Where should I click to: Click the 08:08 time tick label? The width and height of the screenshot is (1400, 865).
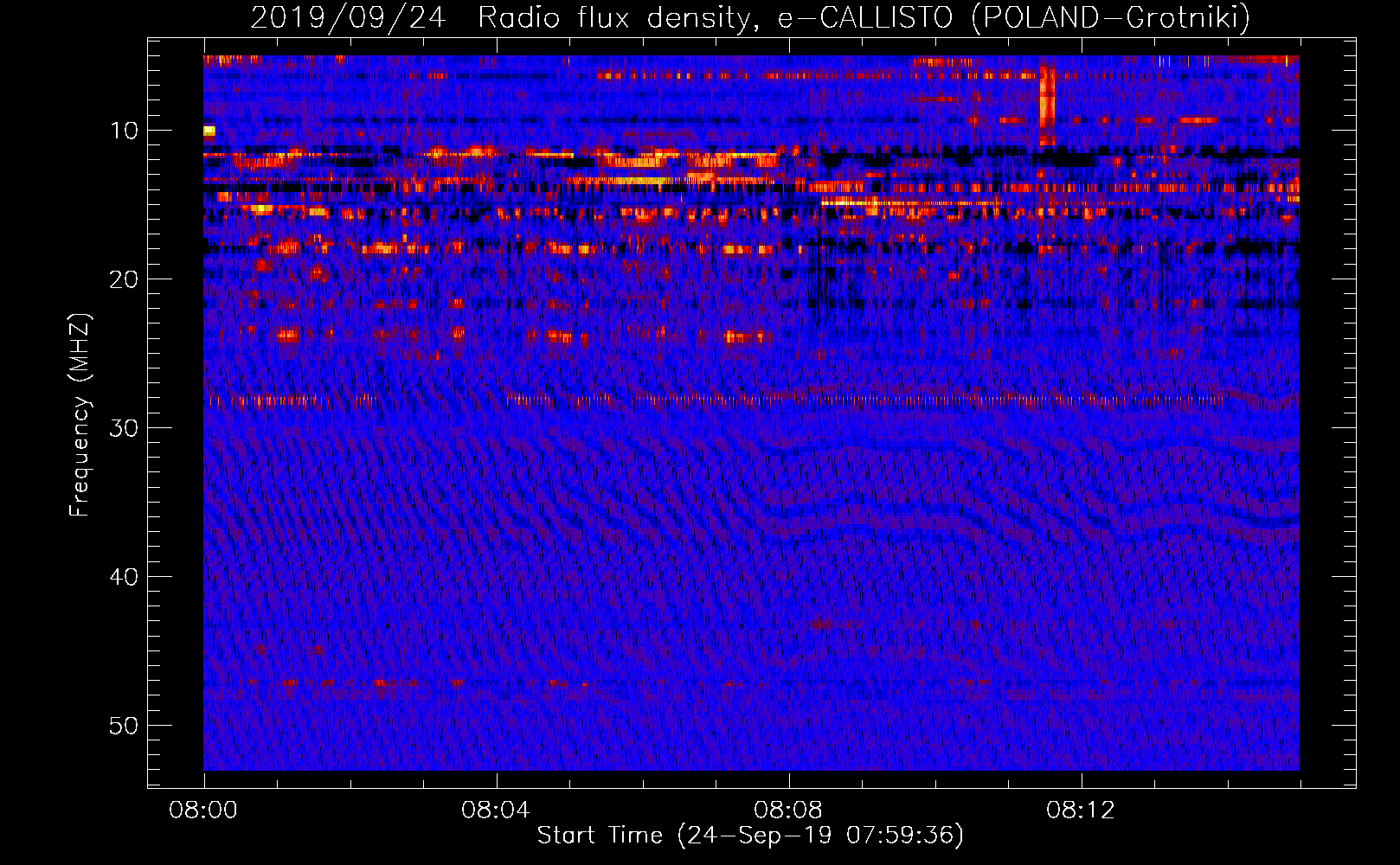(788, 811)
